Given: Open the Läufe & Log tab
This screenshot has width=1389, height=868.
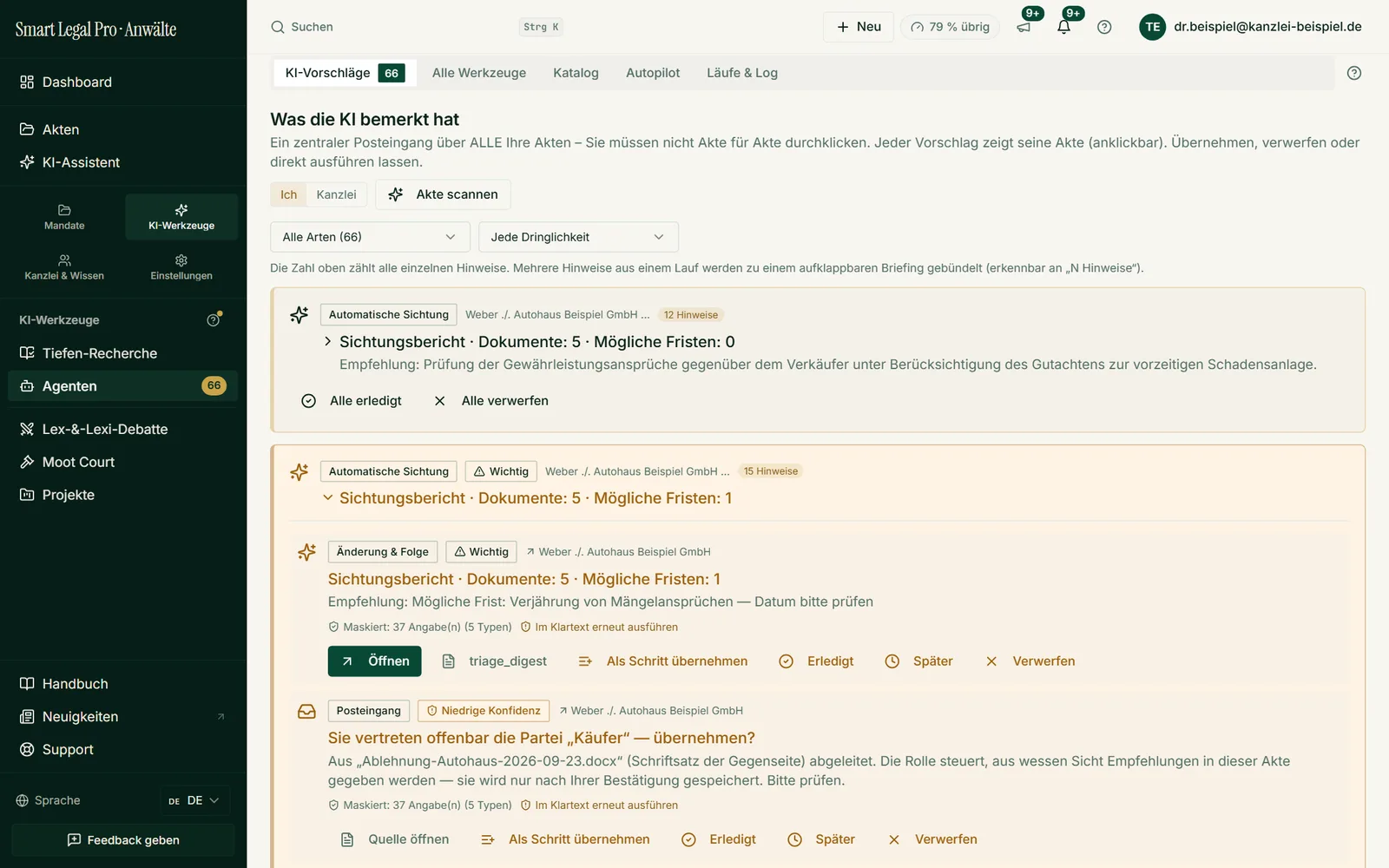Looking at the screenshot, I should click(742, 73).
